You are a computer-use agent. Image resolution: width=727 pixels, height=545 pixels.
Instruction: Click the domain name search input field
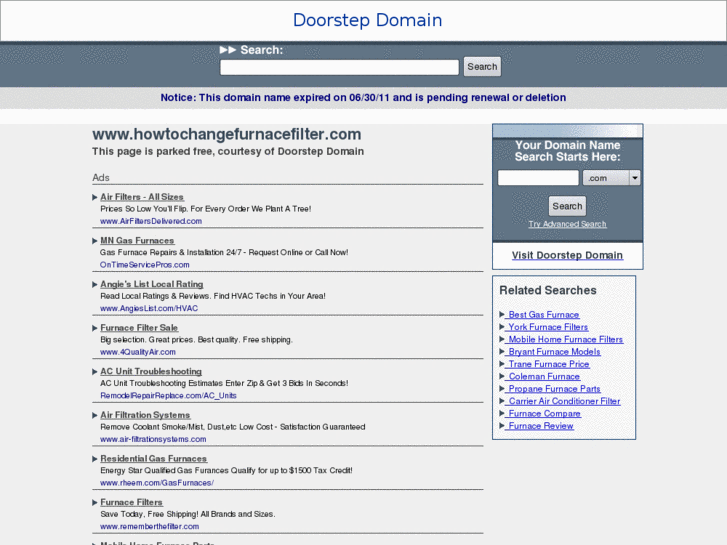538,178
